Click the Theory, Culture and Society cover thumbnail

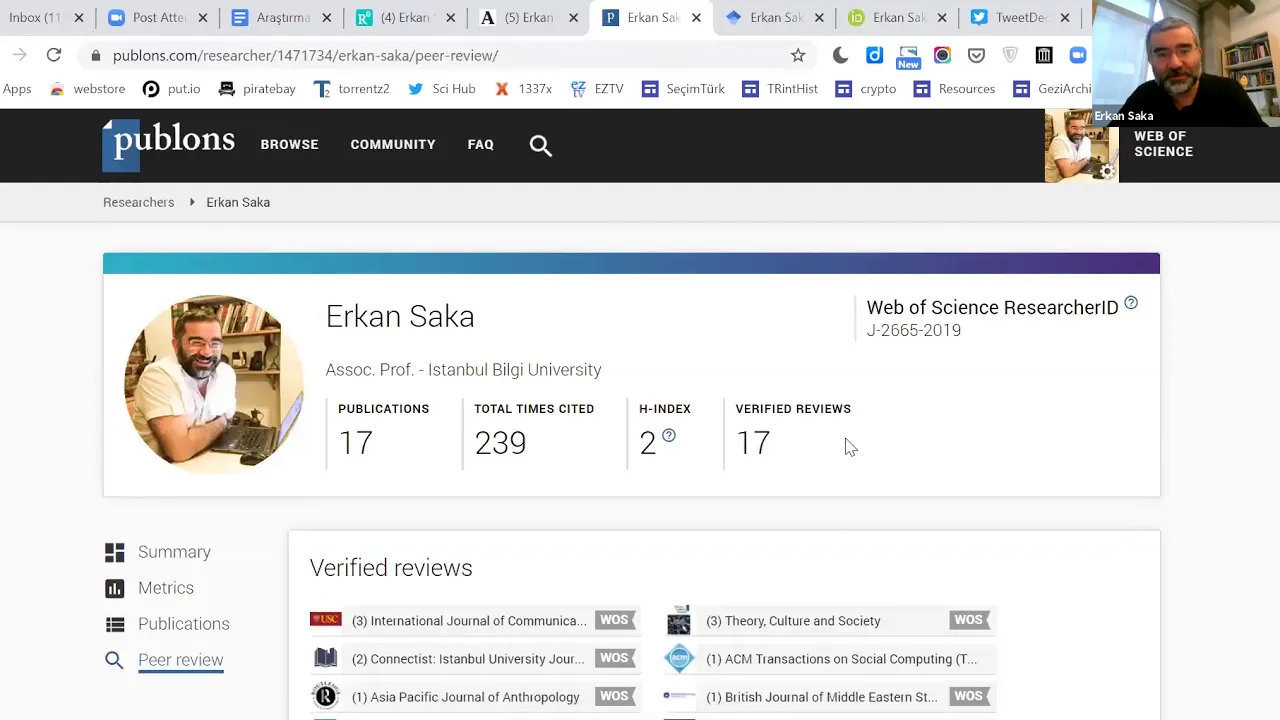(x=679, y=621)
